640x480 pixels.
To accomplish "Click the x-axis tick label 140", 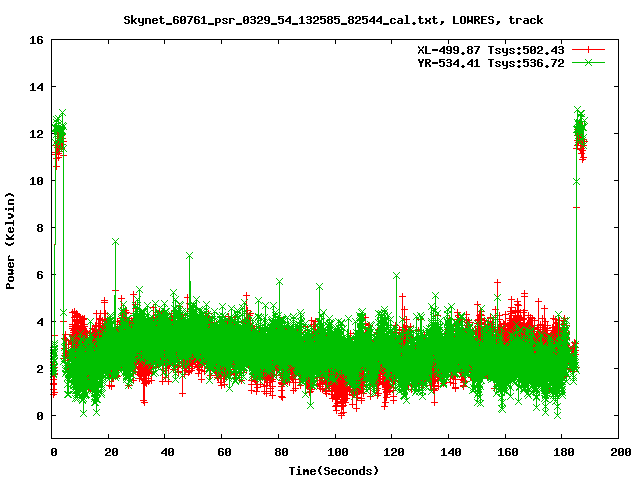I will click(x=451, y=452).
